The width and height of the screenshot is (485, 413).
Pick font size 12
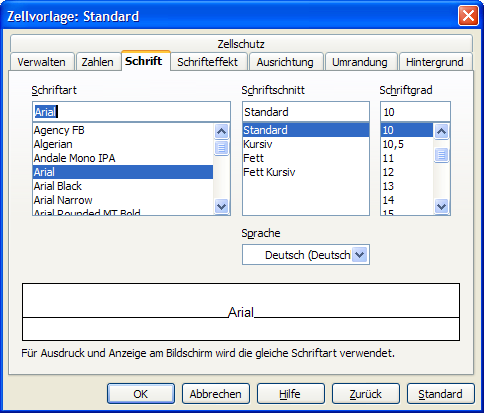407,172
